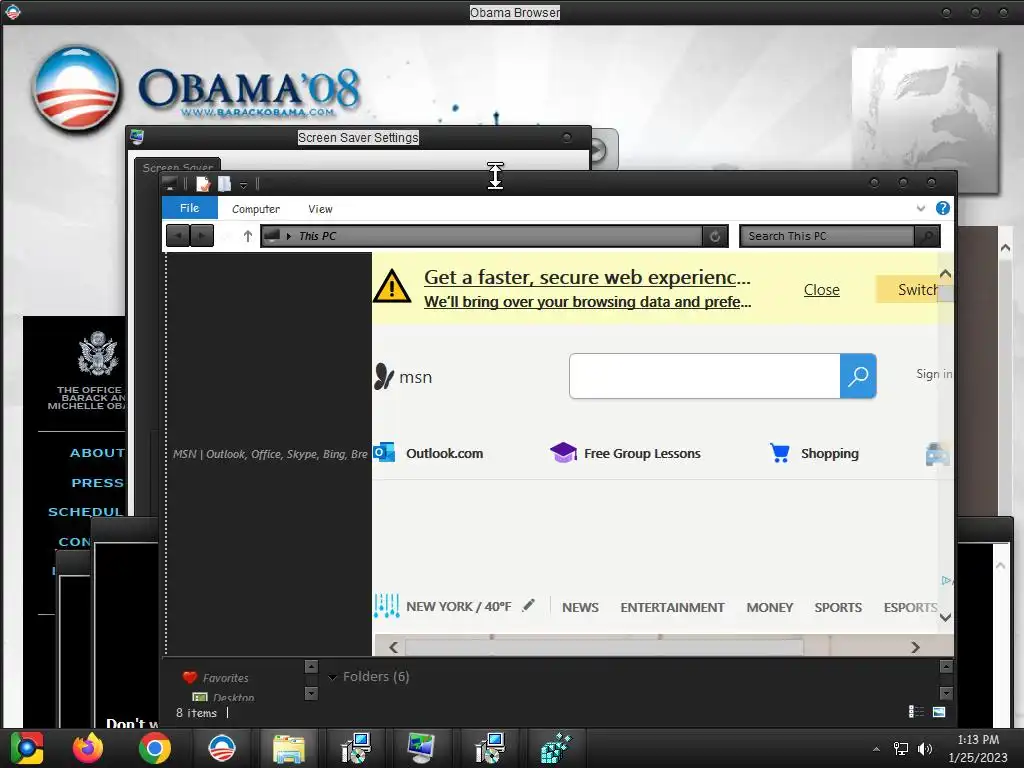Open the NEWS section on MSN
The height and width of the screenshot is (768, 1024).
point(580,607)
